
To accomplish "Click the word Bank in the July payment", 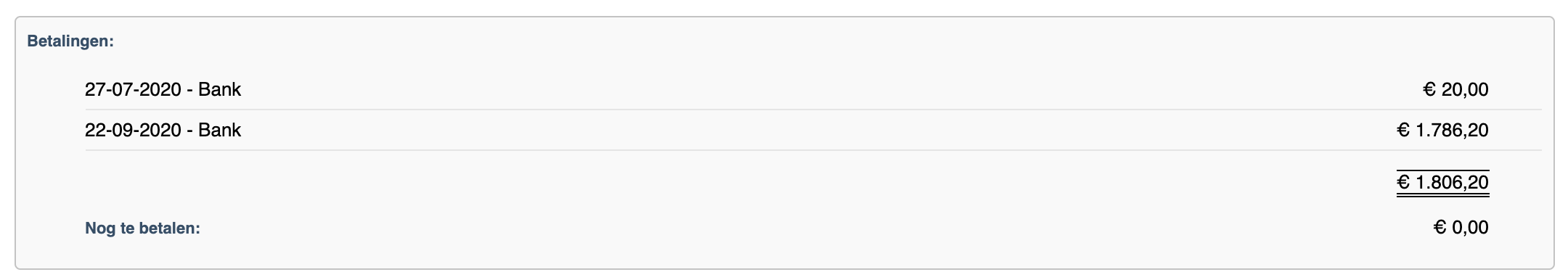I will 219,89.
